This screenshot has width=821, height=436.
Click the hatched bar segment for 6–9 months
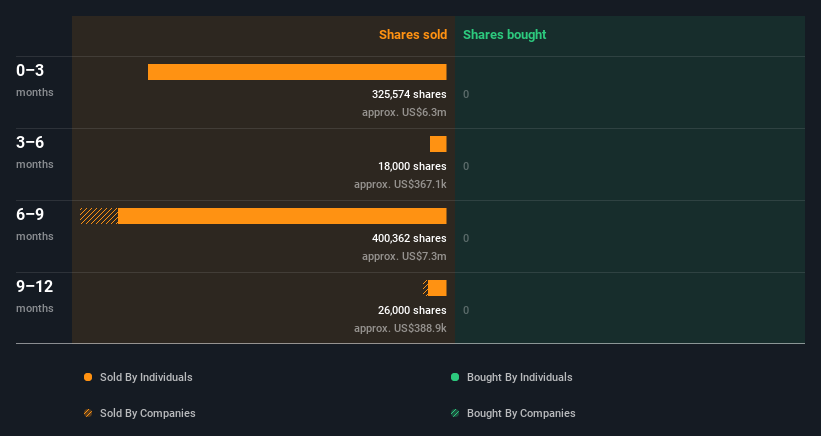click(x=99, y=216)
